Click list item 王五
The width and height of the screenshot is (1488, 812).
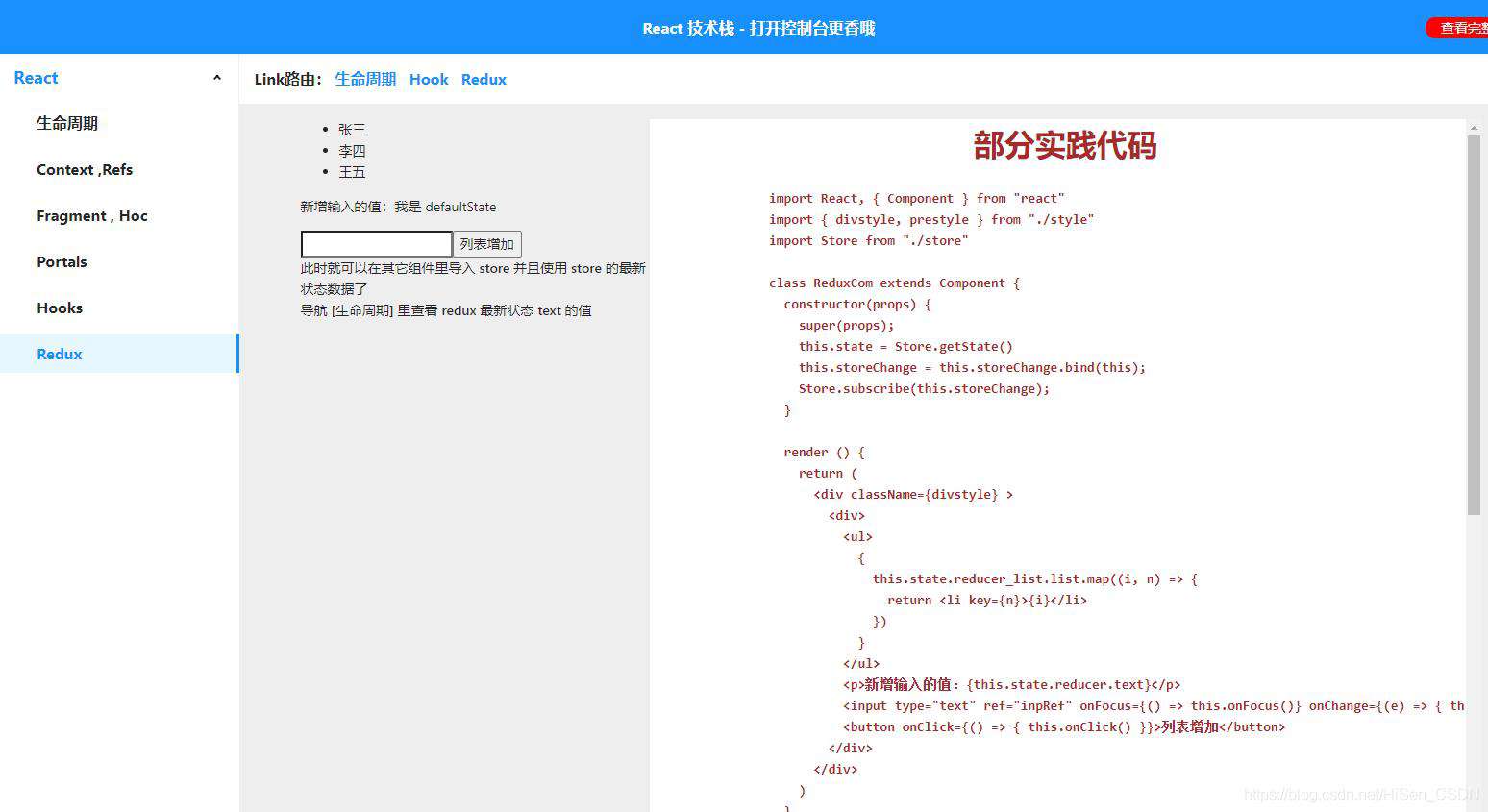352,172
